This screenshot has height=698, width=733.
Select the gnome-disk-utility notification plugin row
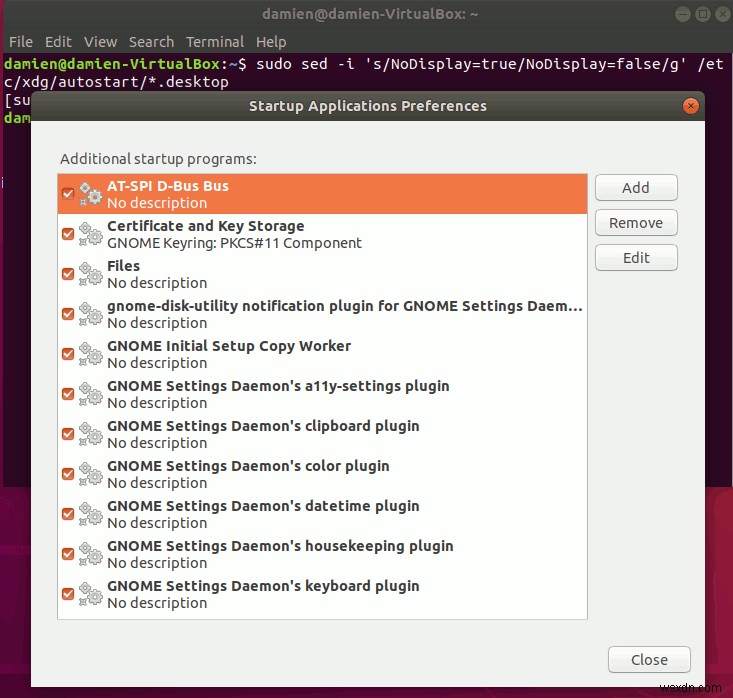323,314
